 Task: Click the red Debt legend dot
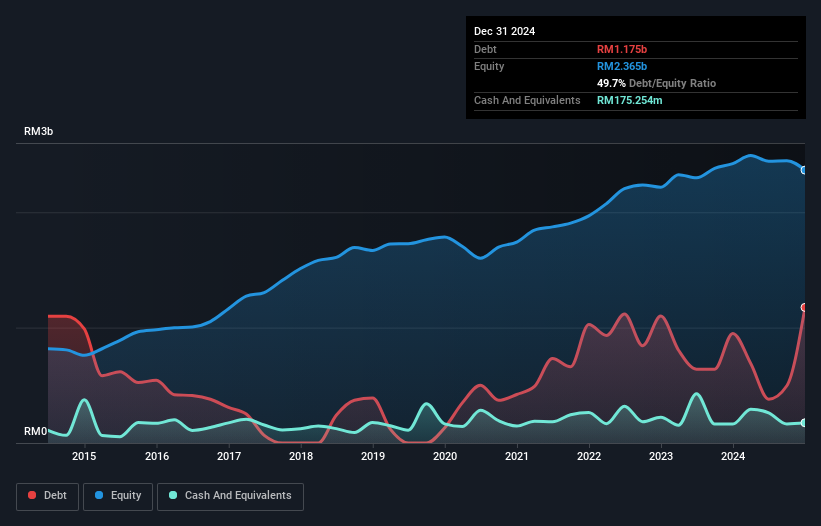[x=32, y=495]
